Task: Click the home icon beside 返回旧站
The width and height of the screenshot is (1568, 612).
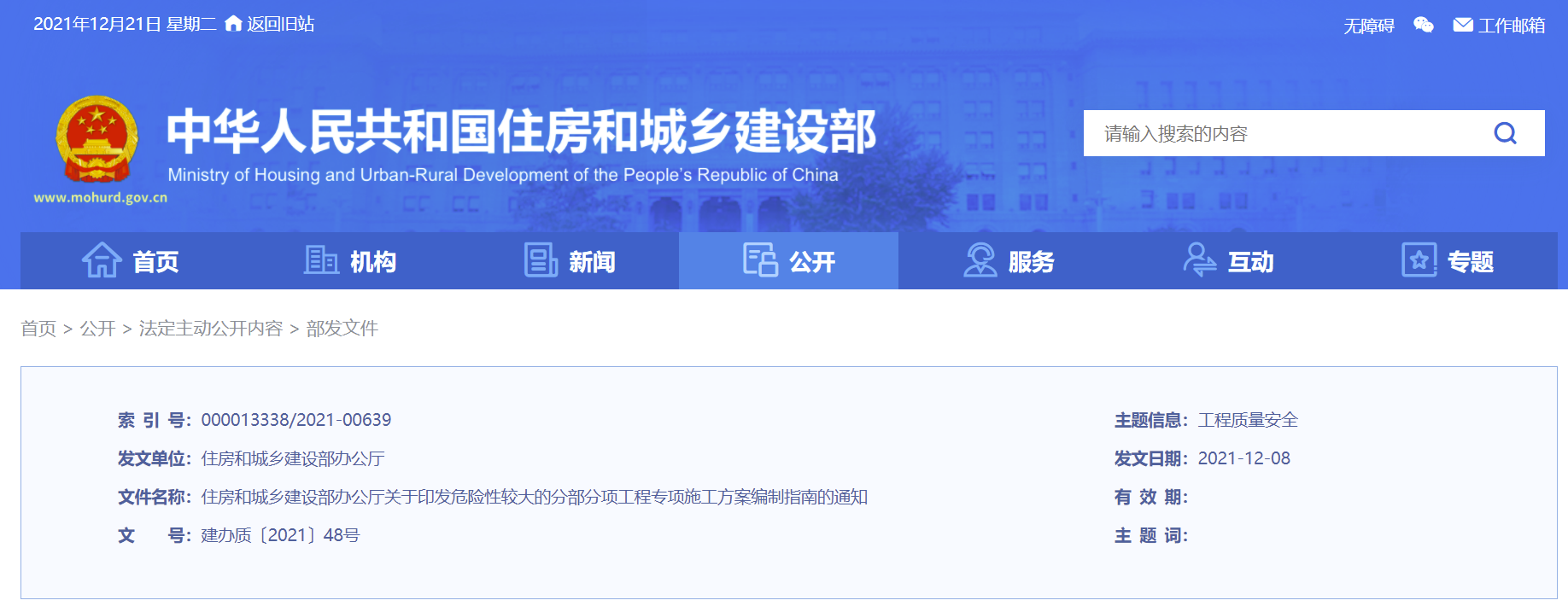Action: [x=233, y=24]
